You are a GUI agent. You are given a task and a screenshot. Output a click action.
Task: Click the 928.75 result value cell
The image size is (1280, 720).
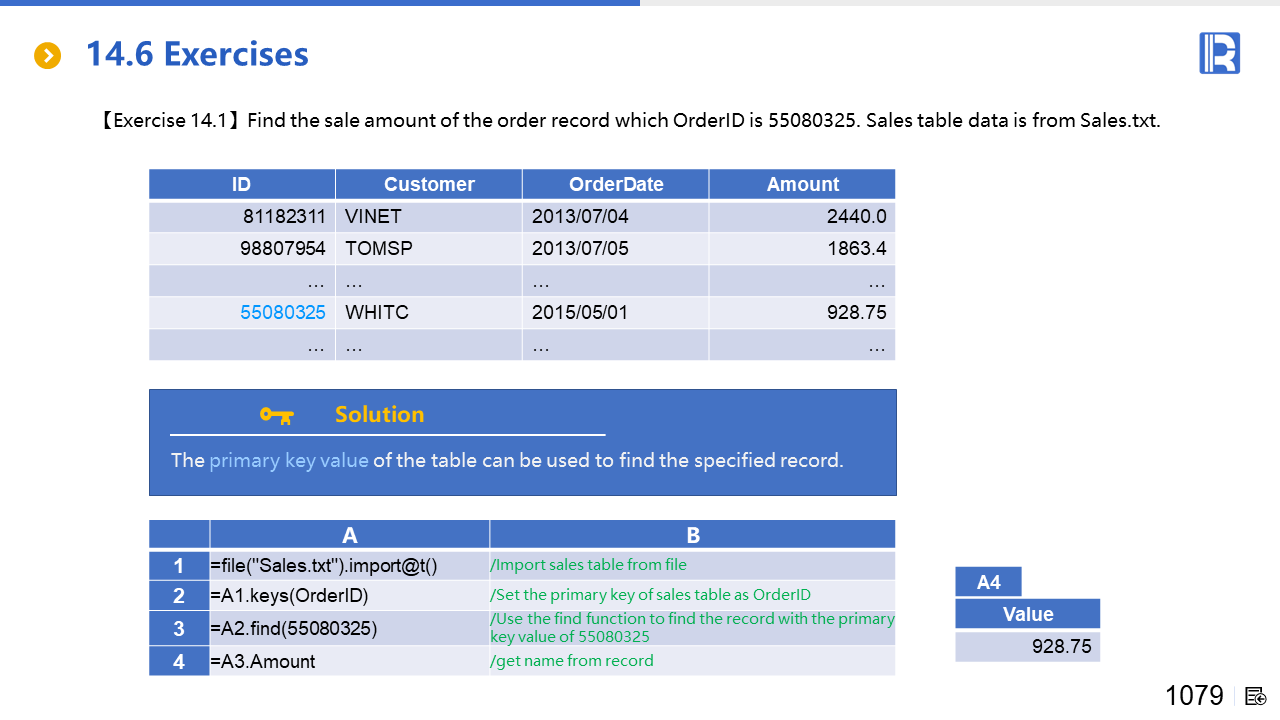(x=1027, y=647)
